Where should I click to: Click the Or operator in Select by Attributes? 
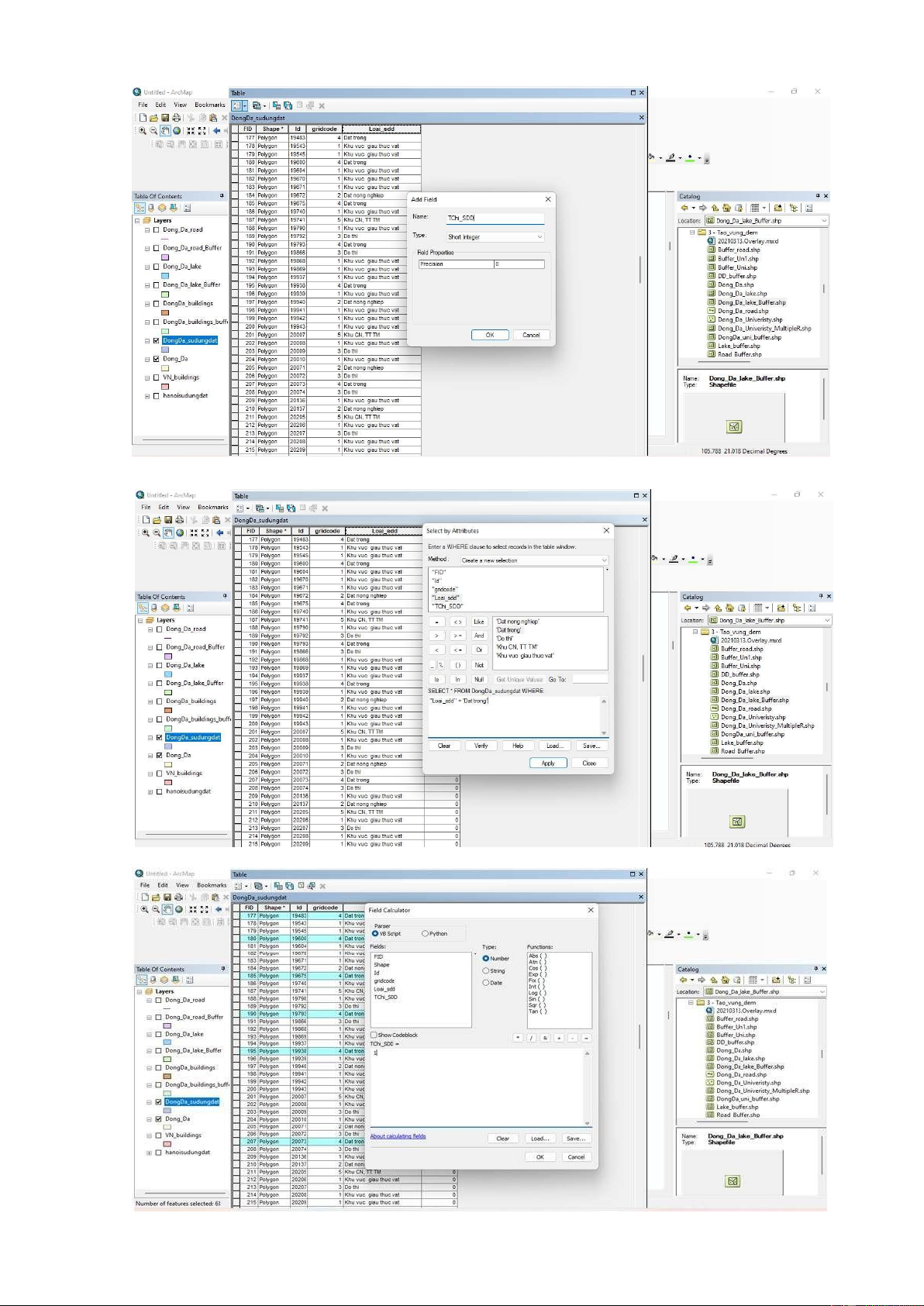point(479,650)
